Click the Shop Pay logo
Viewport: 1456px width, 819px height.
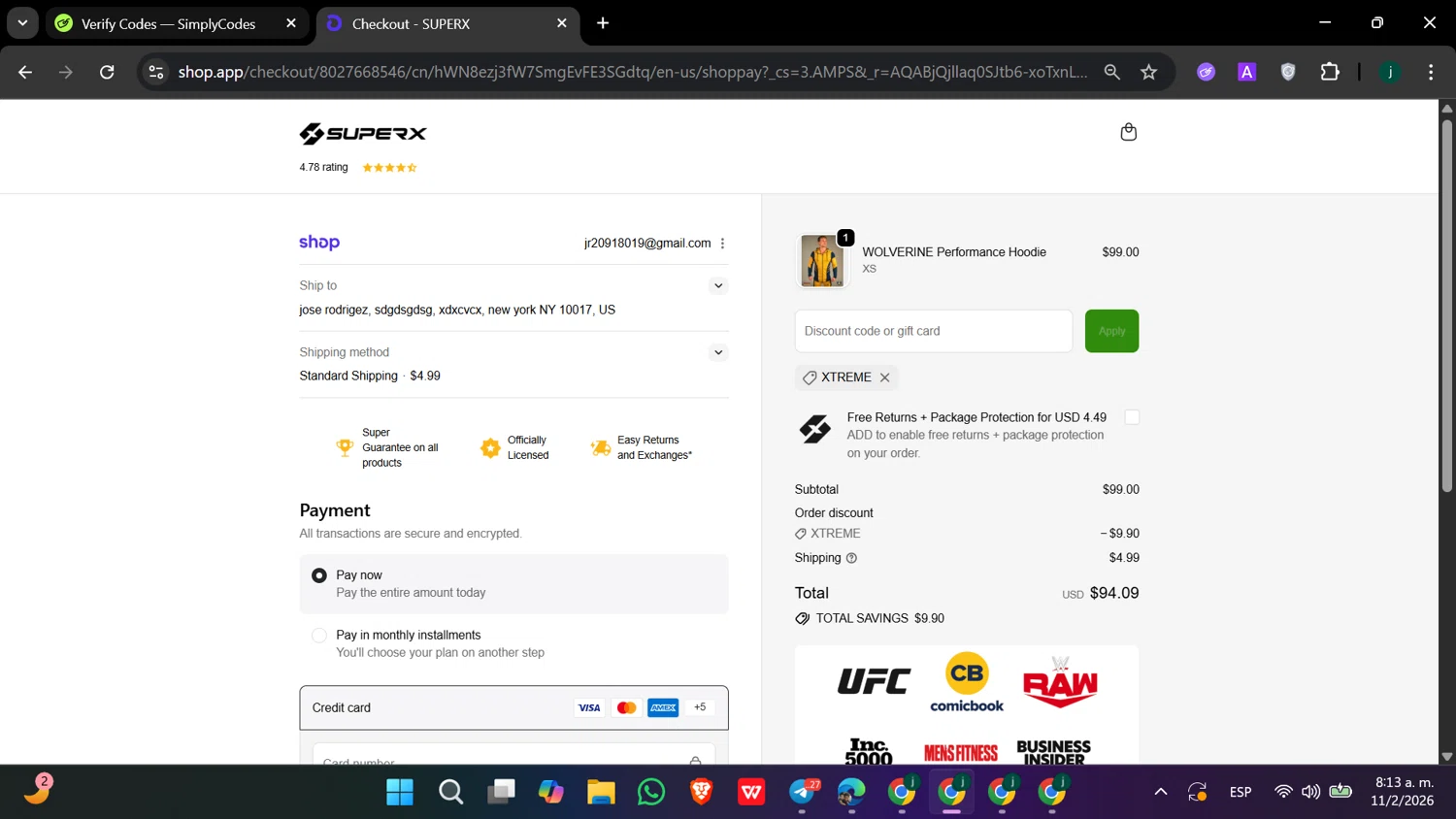pos(319,243)
